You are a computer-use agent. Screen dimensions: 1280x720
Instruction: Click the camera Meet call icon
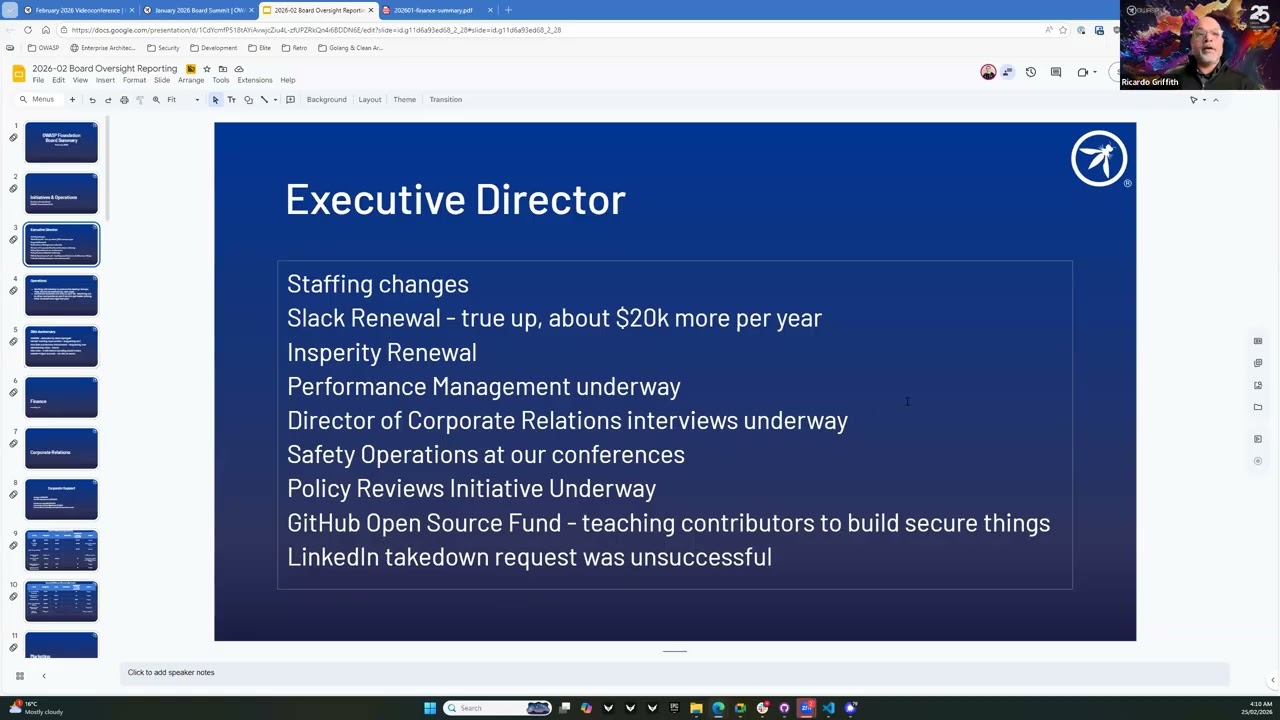(1082, 72)
